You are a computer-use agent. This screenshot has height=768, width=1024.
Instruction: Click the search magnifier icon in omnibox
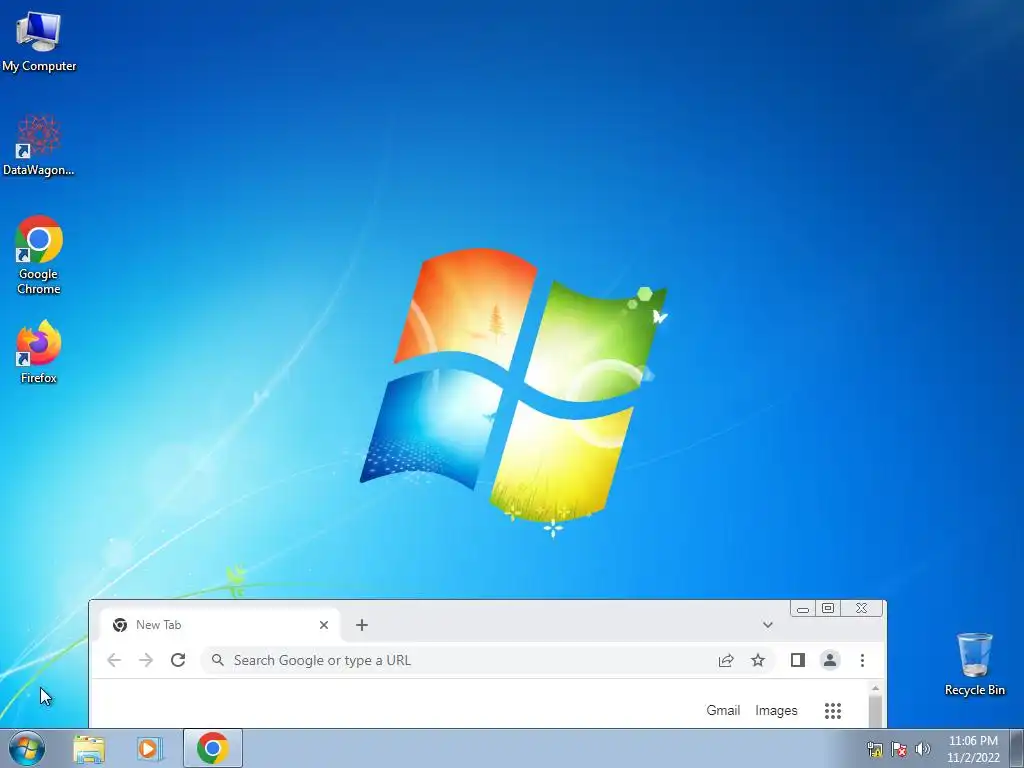(x=217, y=660)
